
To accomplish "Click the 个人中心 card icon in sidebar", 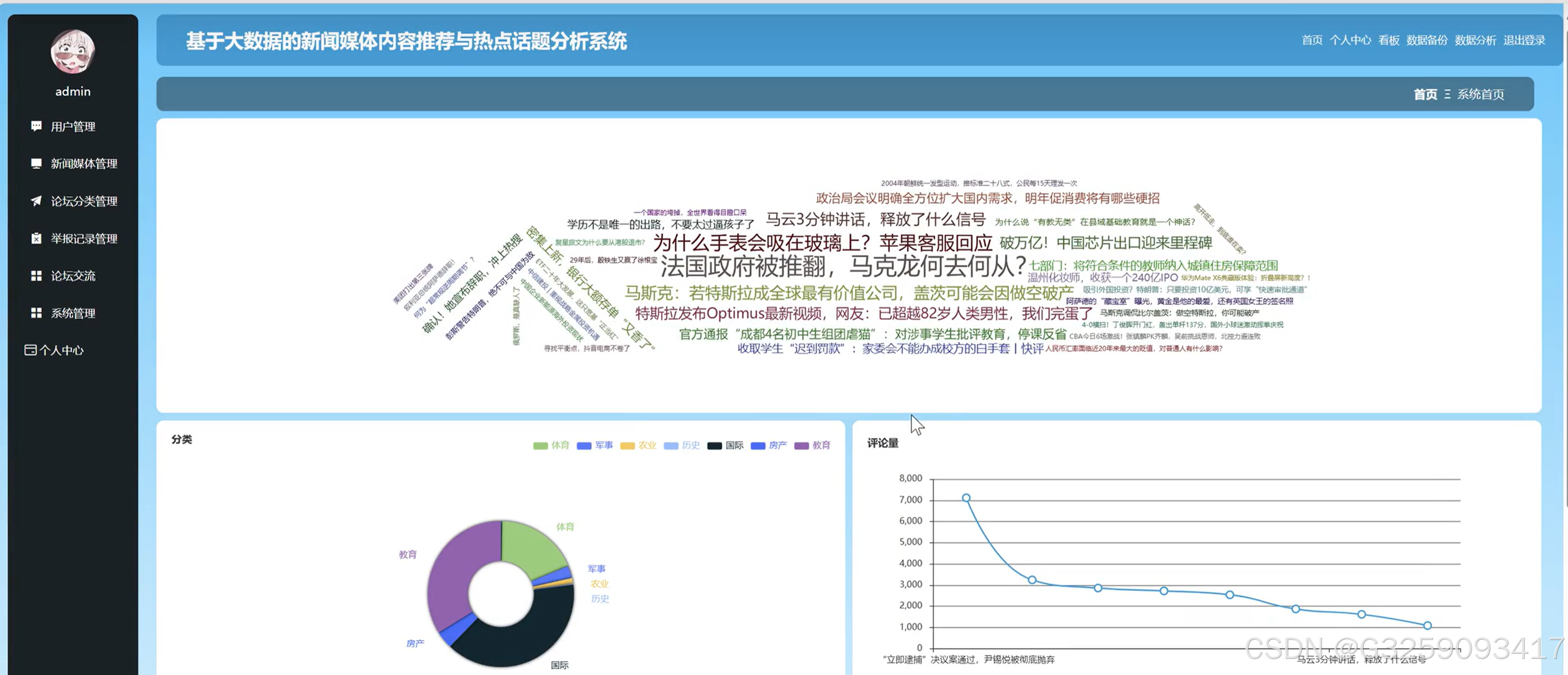I will pos(30,350).
